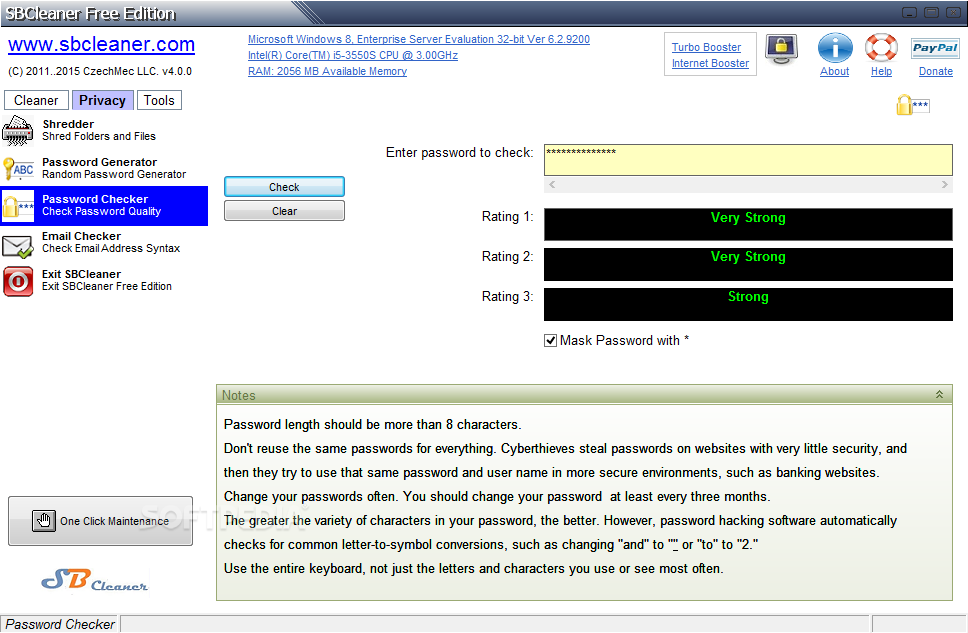The height and width of the screenshot is (633, 968).
Task: Click the Email Checker envelope icon
Action: pos(18,246)
